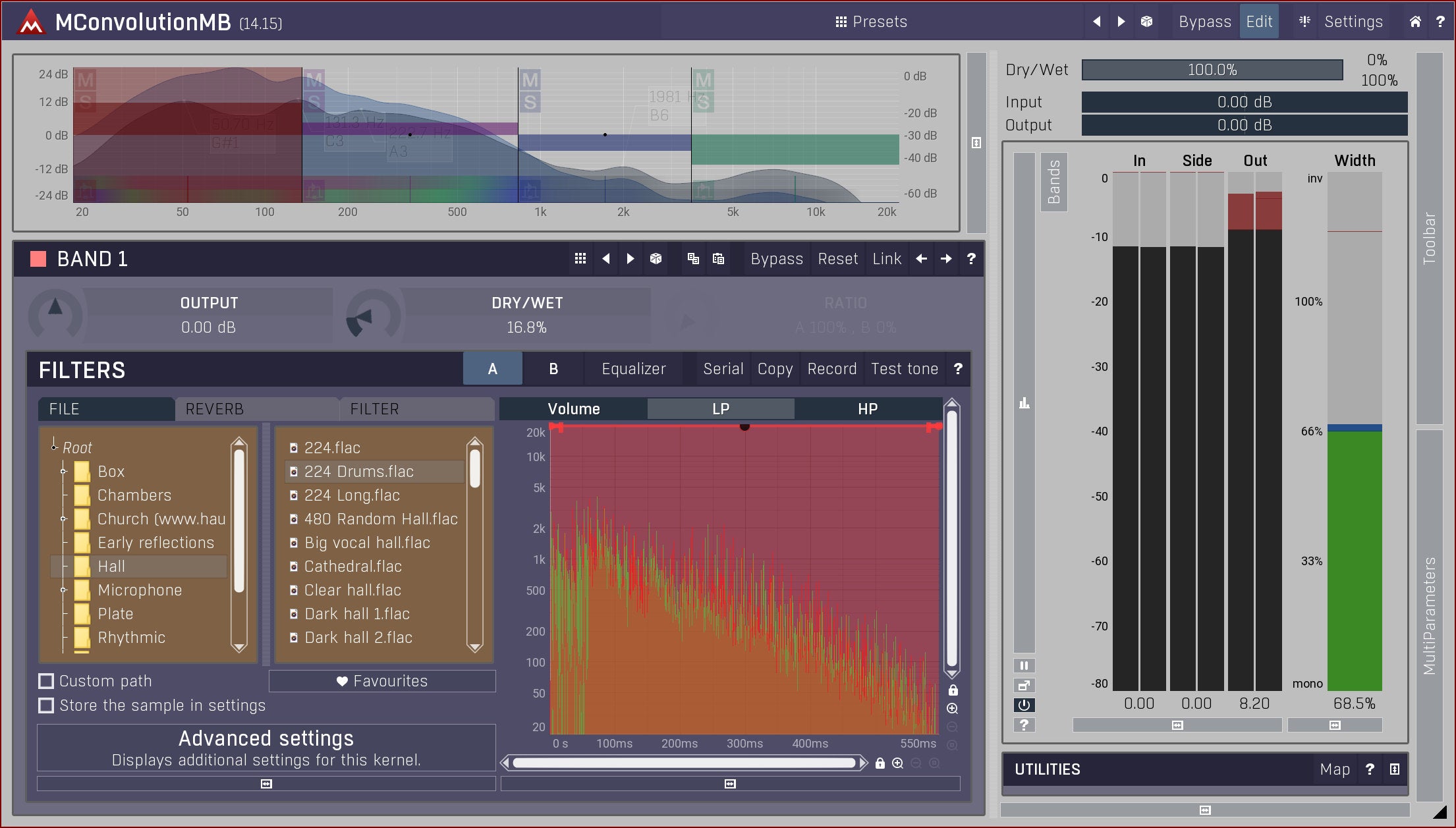Open the Band 1 presets grid icon
Screen dimensions: 1456x828
point(580,259)
